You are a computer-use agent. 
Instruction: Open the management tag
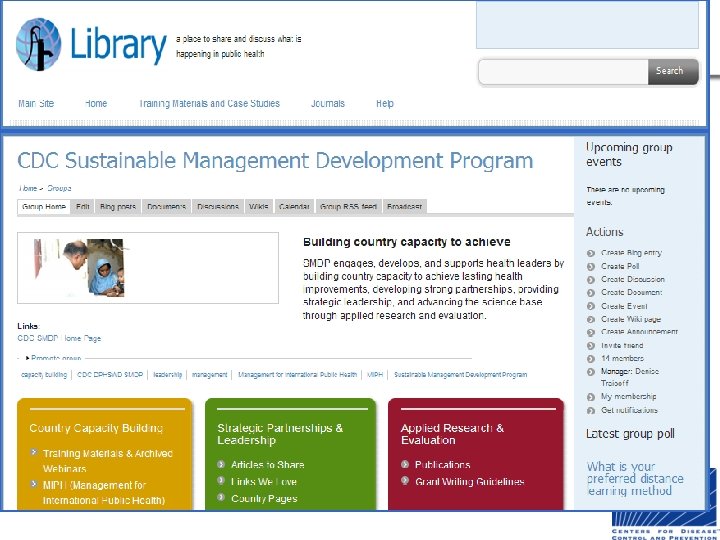click(209, 375)
